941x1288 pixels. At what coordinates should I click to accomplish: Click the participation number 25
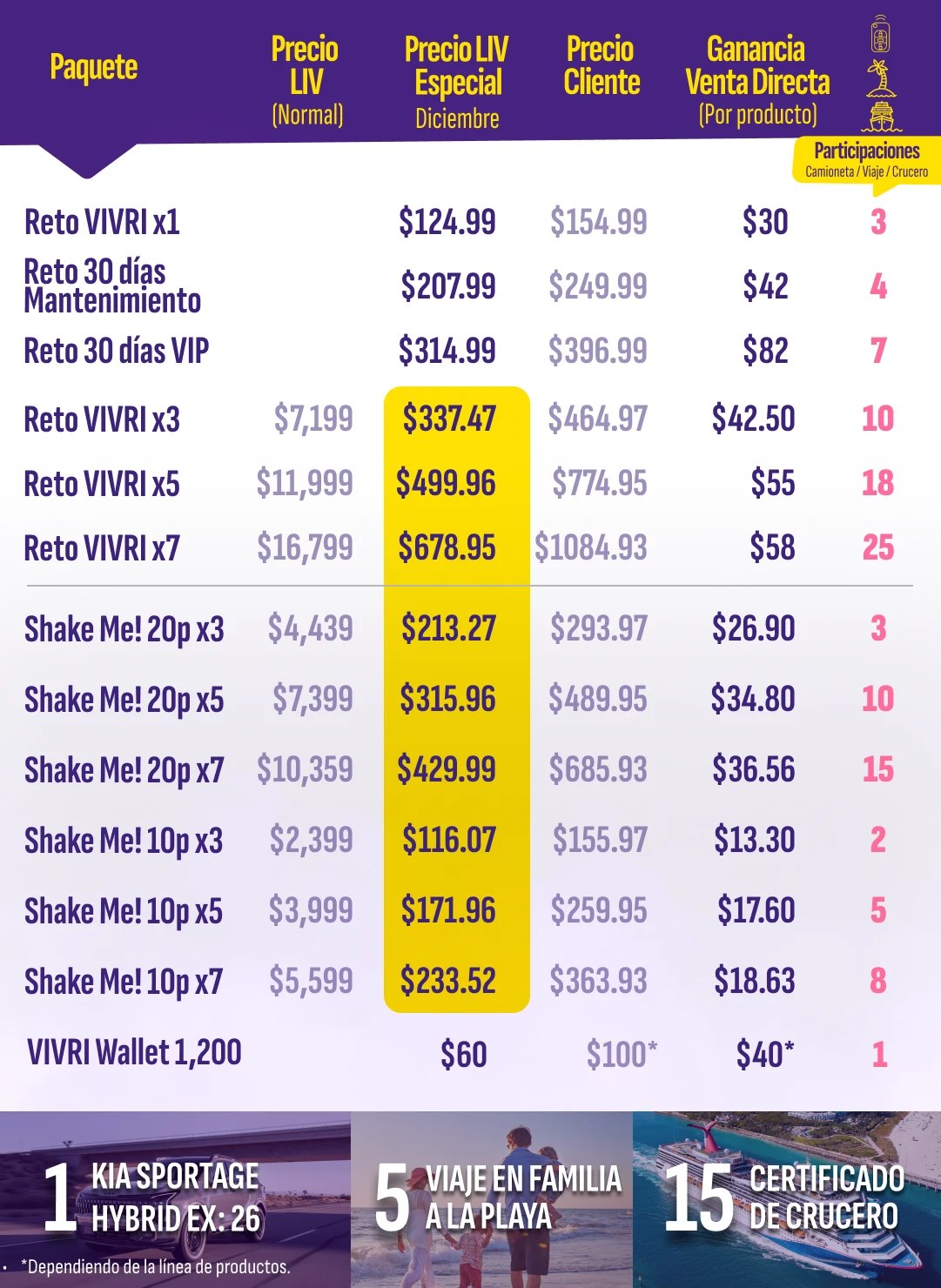point(877,547)
